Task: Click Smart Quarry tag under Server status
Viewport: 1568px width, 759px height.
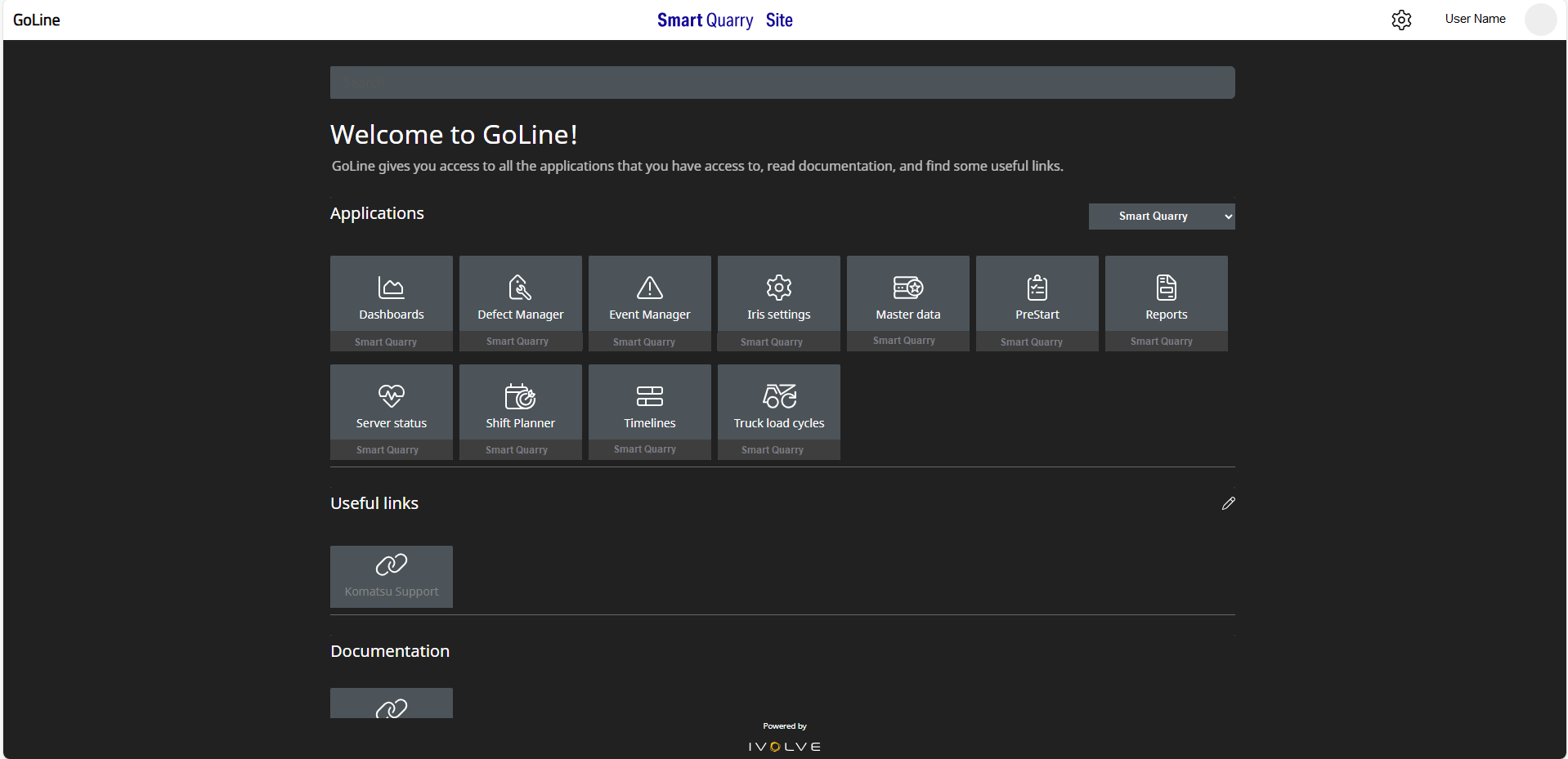Action: [x=388, y=450]
